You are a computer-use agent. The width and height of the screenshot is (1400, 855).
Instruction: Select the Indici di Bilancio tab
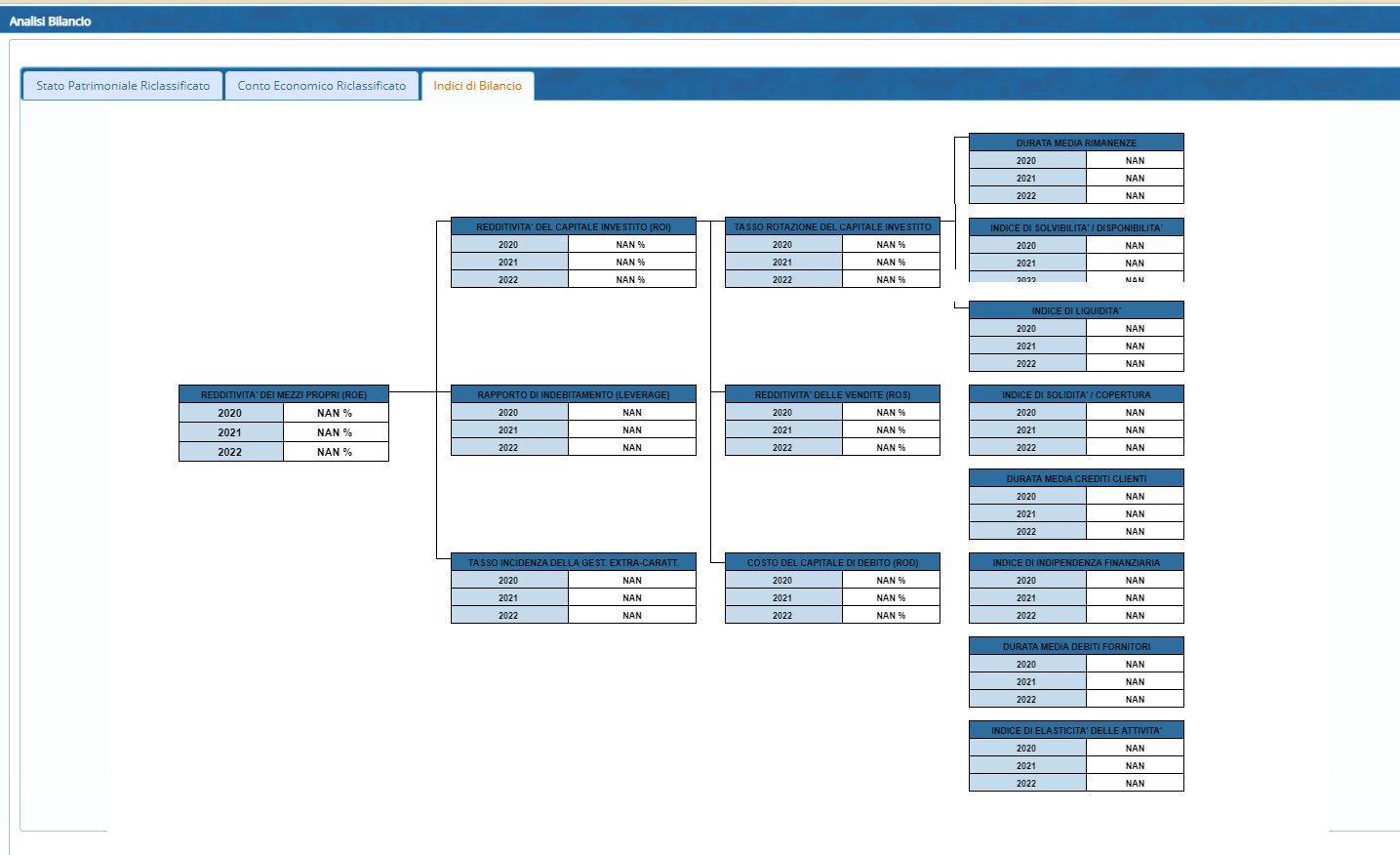point(477,86)
